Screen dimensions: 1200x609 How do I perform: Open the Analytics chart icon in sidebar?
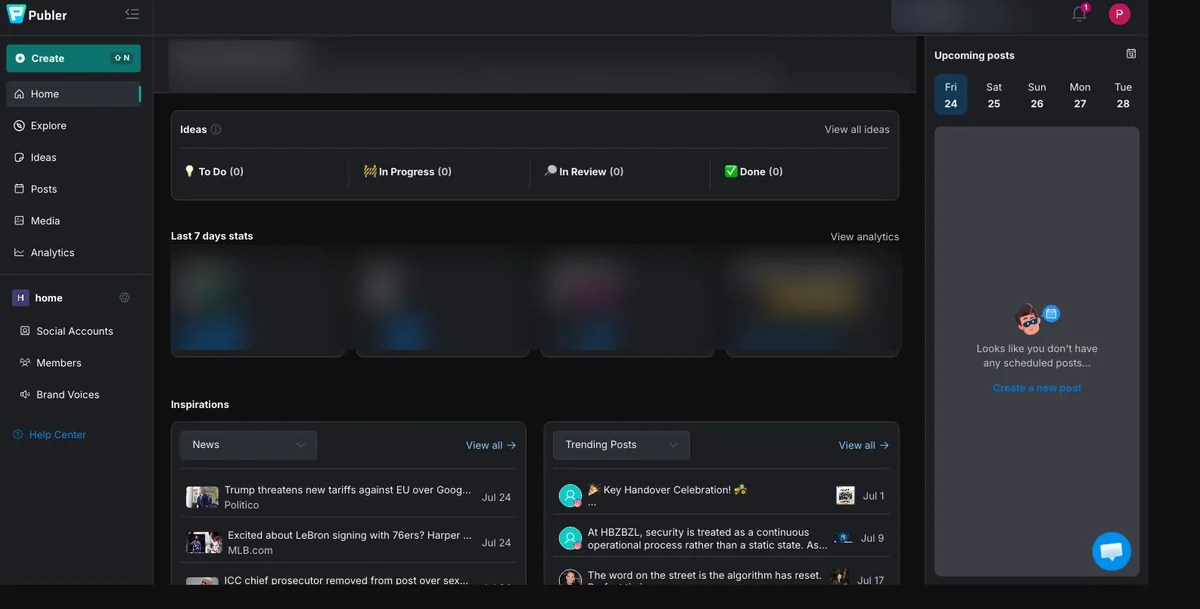click(x=19, y=253)
